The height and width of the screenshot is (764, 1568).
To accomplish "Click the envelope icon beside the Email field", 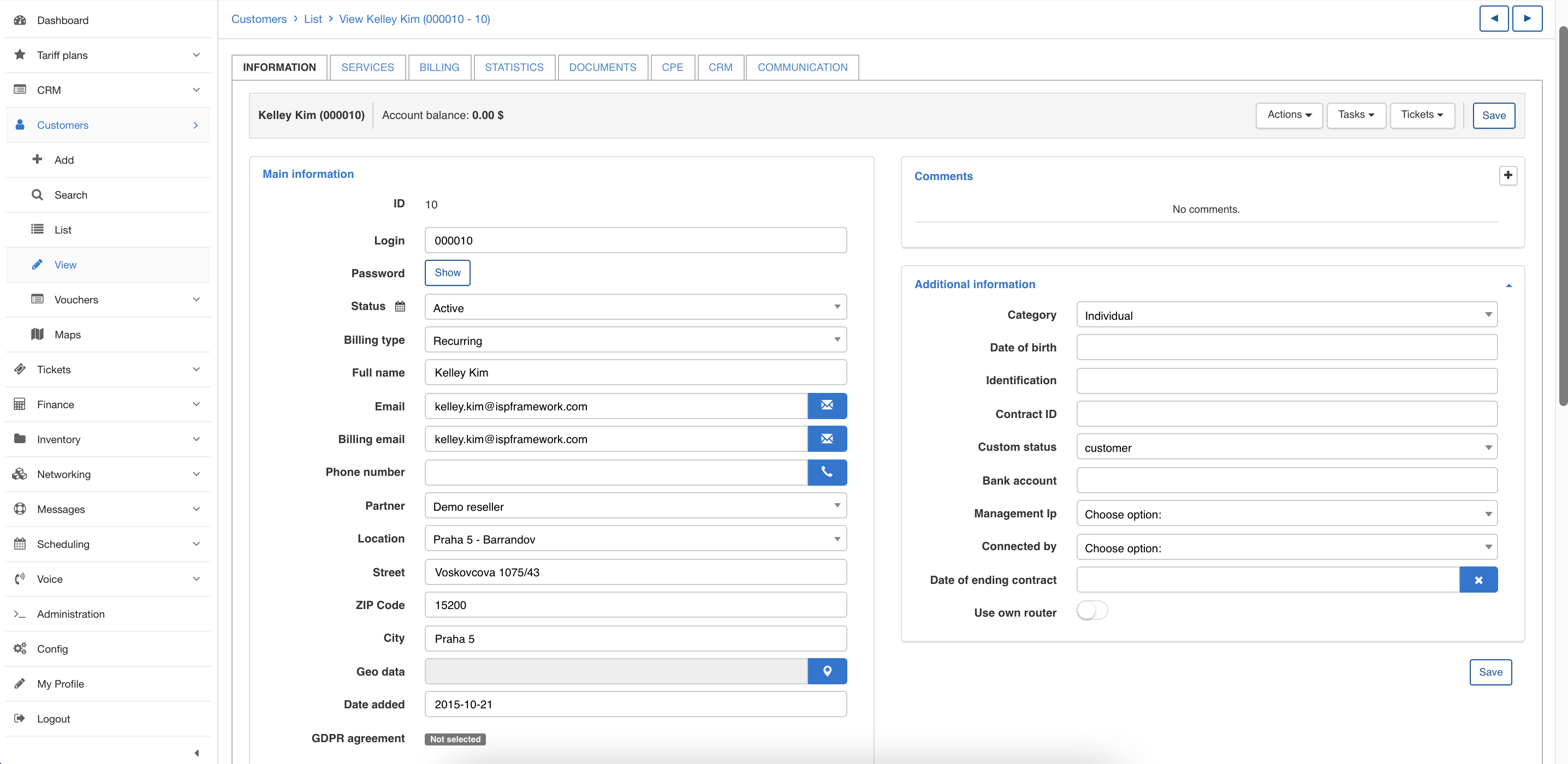I will 827,405.
